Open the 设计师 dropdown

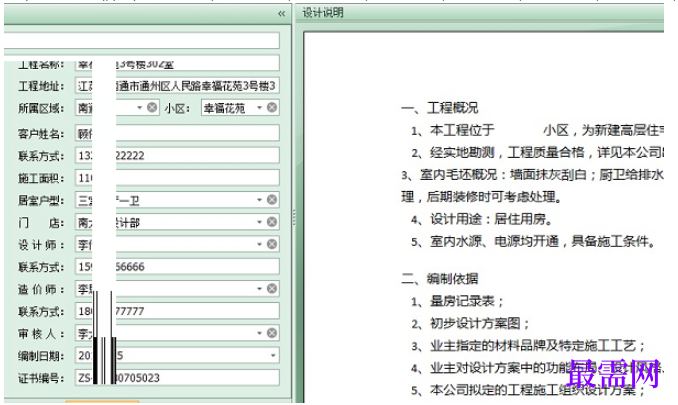click(259, 244)
